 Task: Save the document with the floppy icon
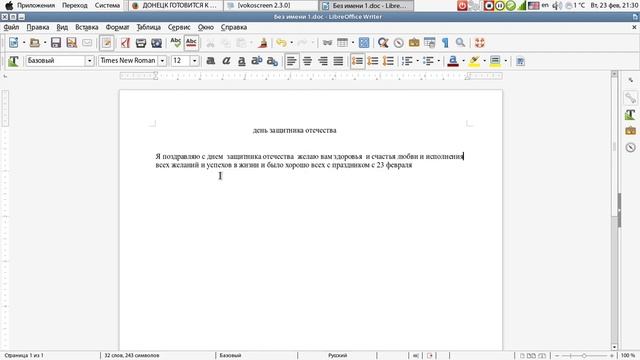click(56, 43)
